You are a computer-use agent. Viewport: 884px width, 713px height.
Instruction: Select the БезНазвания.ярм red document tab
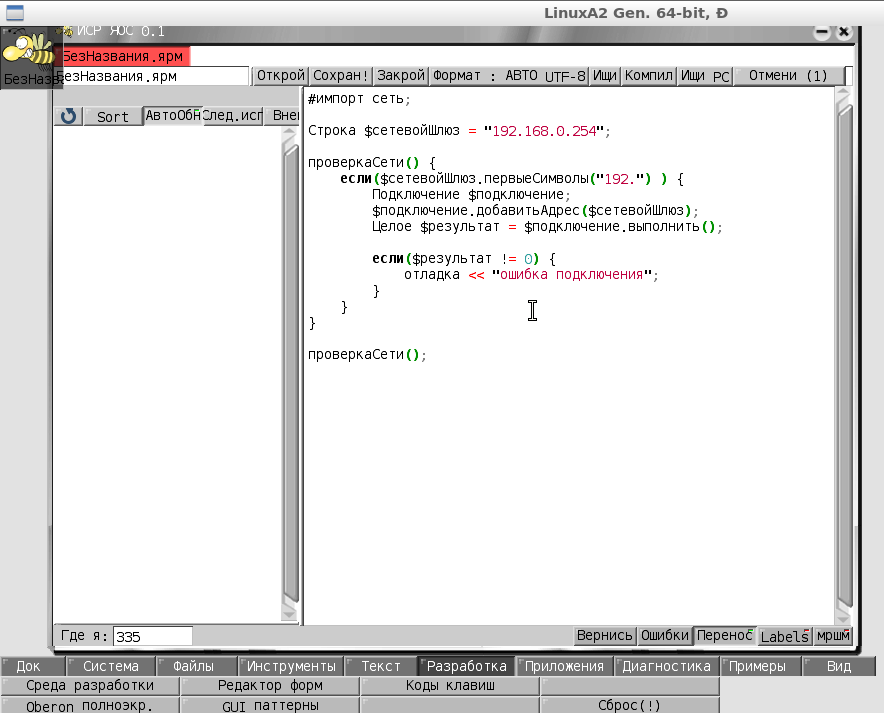click(x=122, y=56)
